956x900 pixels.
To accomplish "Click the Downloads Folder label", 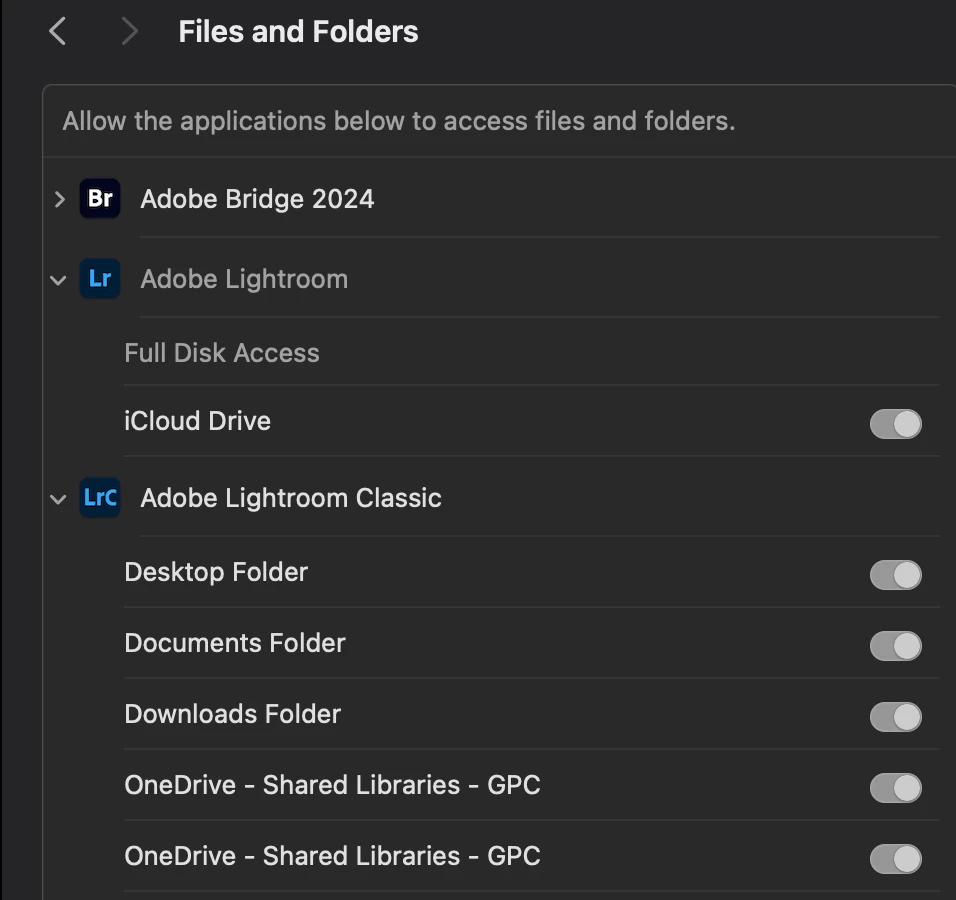I will (x=232, y=713).
